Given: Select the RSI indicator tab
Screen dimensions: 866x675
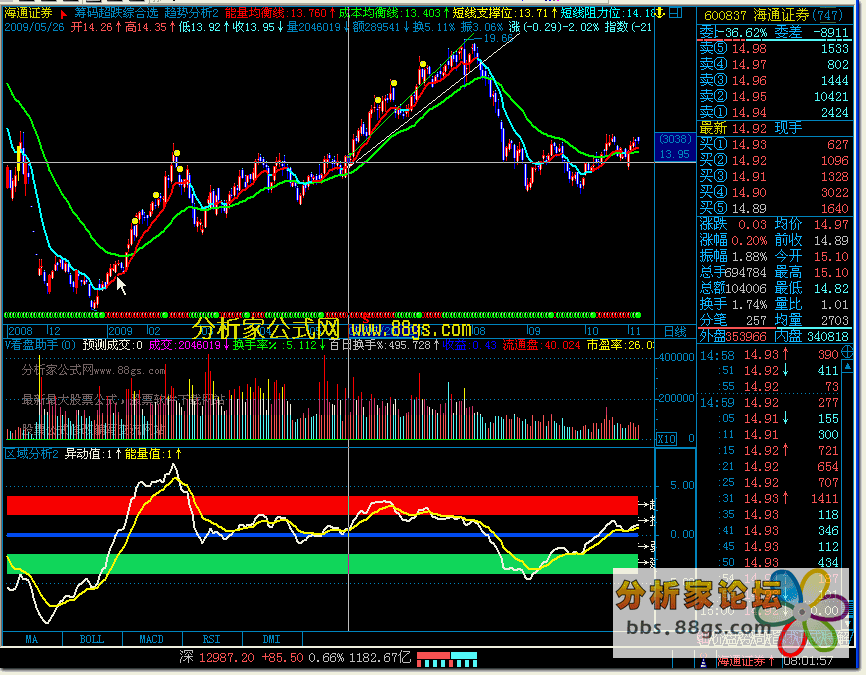Looking at the screenshot, I should click(211, 638).
